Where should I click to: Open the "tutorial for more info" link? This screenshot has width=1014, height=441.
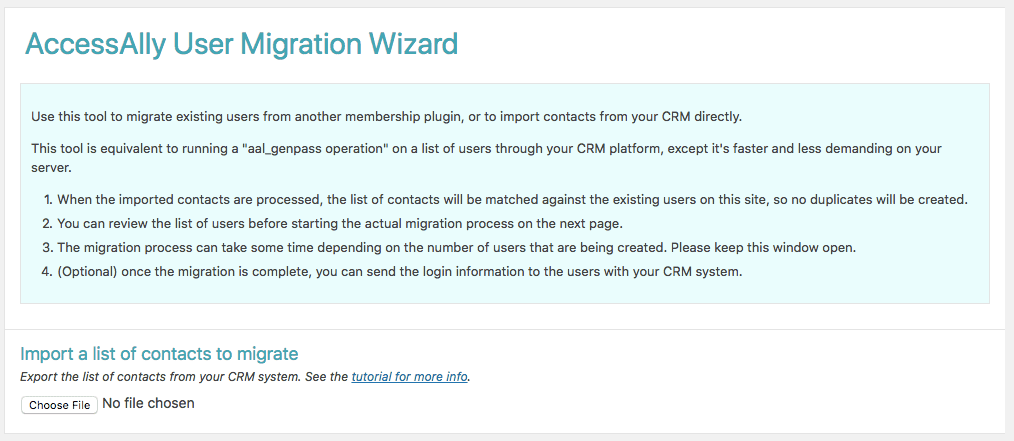[409, 376]
